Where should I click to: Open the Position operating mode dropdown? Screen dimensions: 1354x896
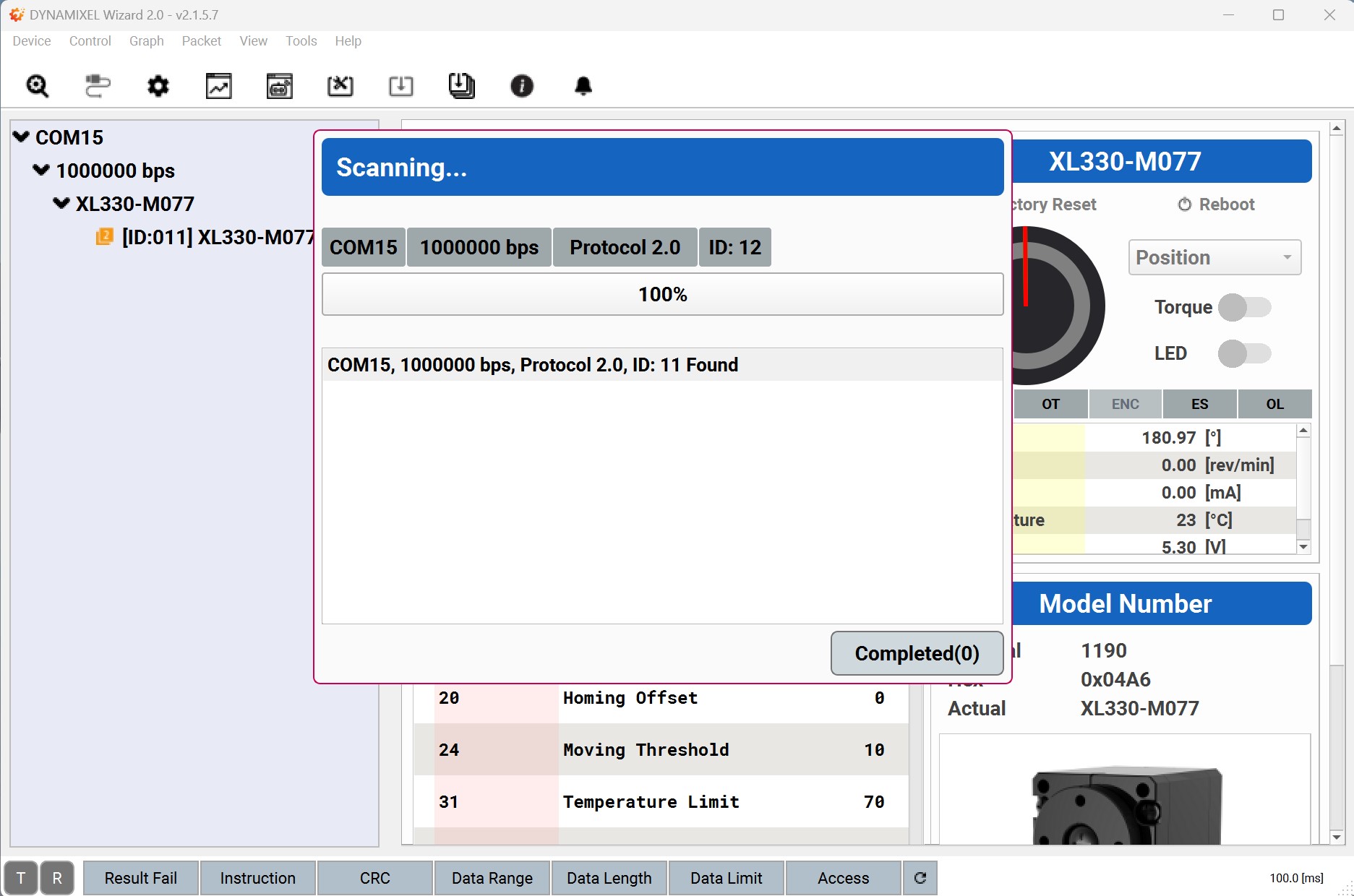pyautogui.click(x=1214, y=257)
